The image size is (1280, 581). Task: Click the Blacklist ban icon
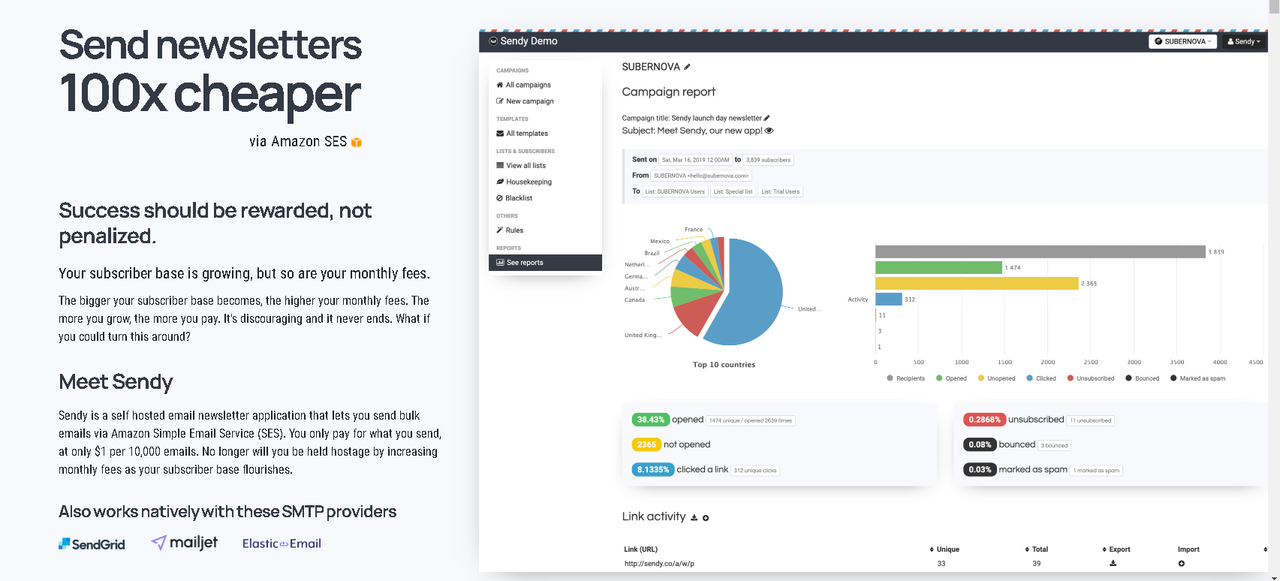point(500,198)
